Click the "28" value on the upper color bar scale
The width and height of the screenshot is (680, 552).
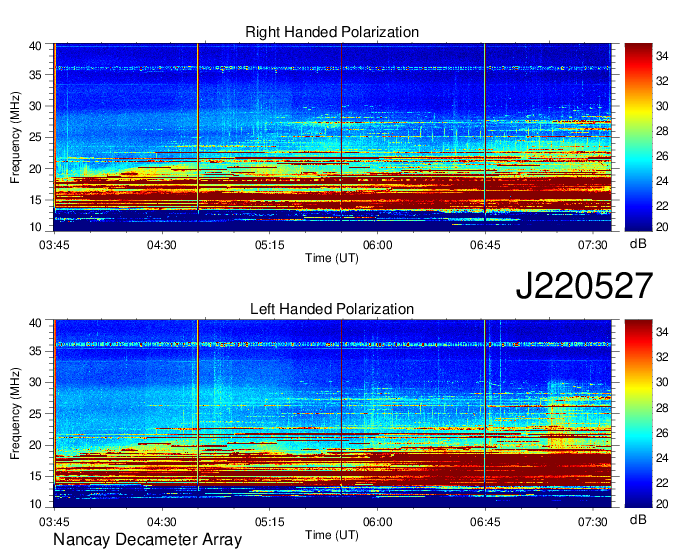pos(662,131)
